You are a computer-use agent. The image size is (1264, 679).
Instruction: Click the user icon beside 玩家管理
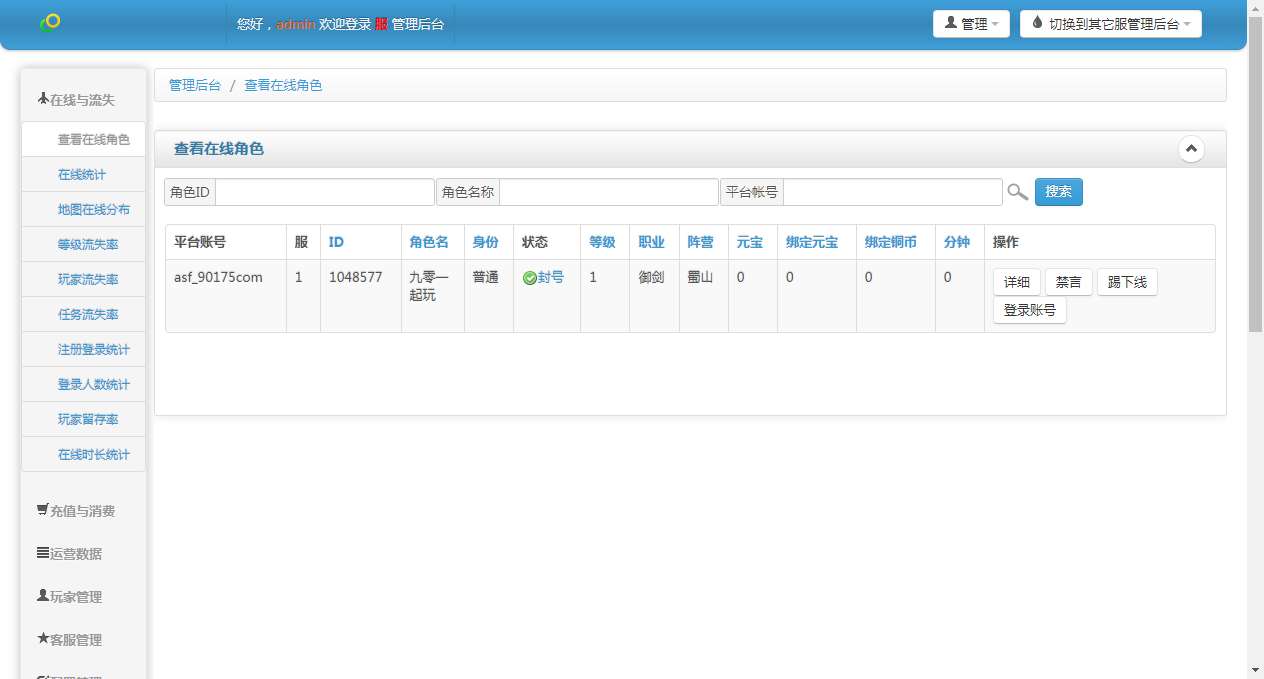pyautogui.click(x=41, y=596)
